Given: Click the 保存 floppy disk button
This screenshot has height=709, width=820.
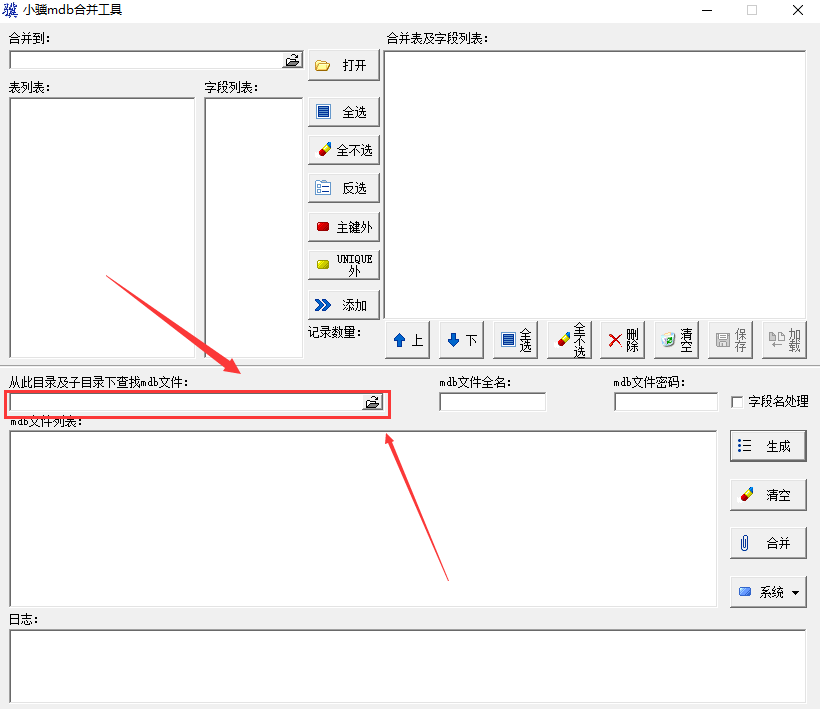Looking at the screenshot, I should point(731,340).
